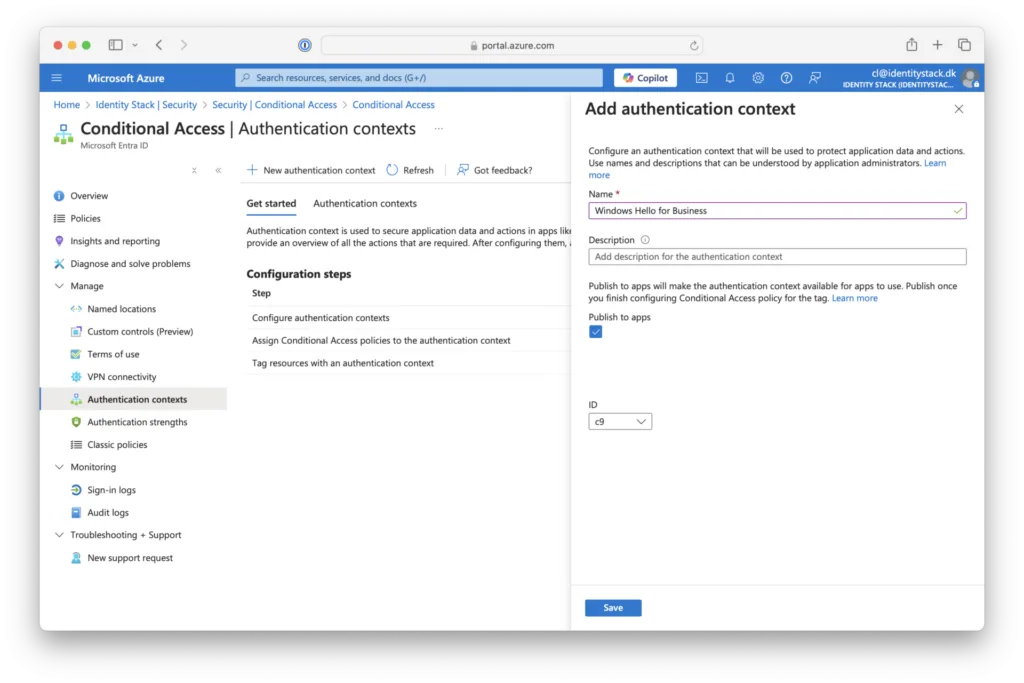This screenshot has height=683, width=1024.
Task: Clear the sidebar search with the X
Action: point(194,170)
